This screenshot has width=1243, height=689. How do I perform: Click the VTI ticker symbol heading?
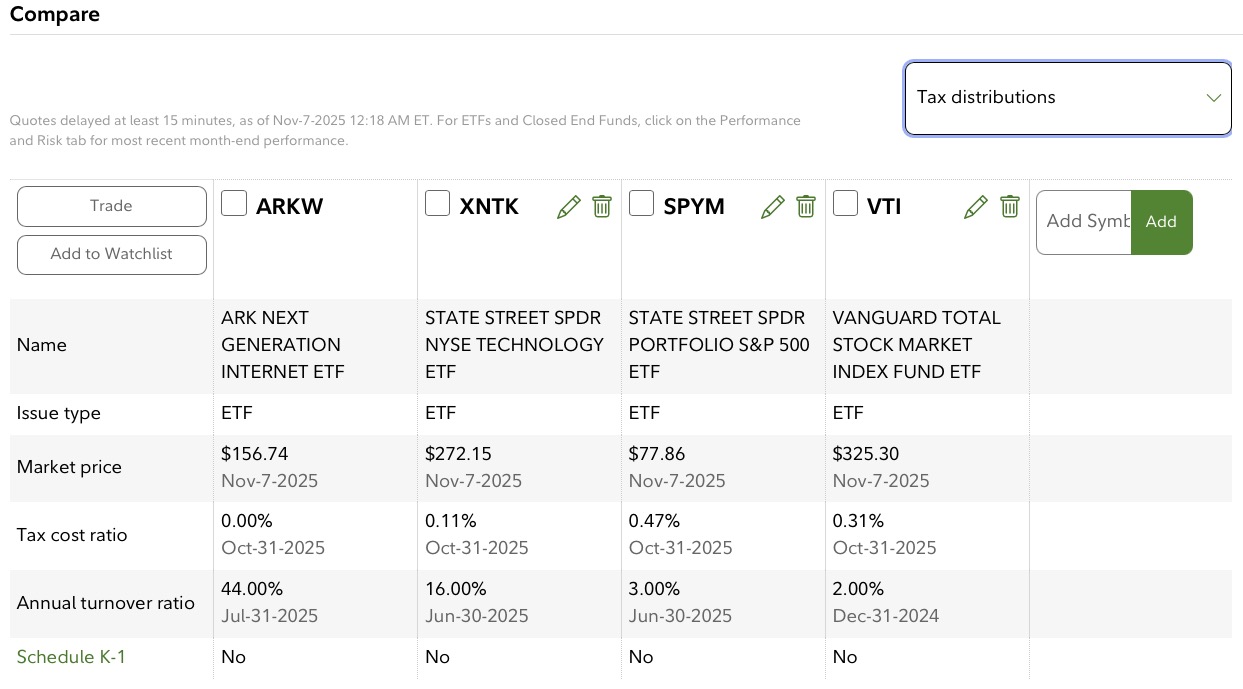tap(884, 207)
